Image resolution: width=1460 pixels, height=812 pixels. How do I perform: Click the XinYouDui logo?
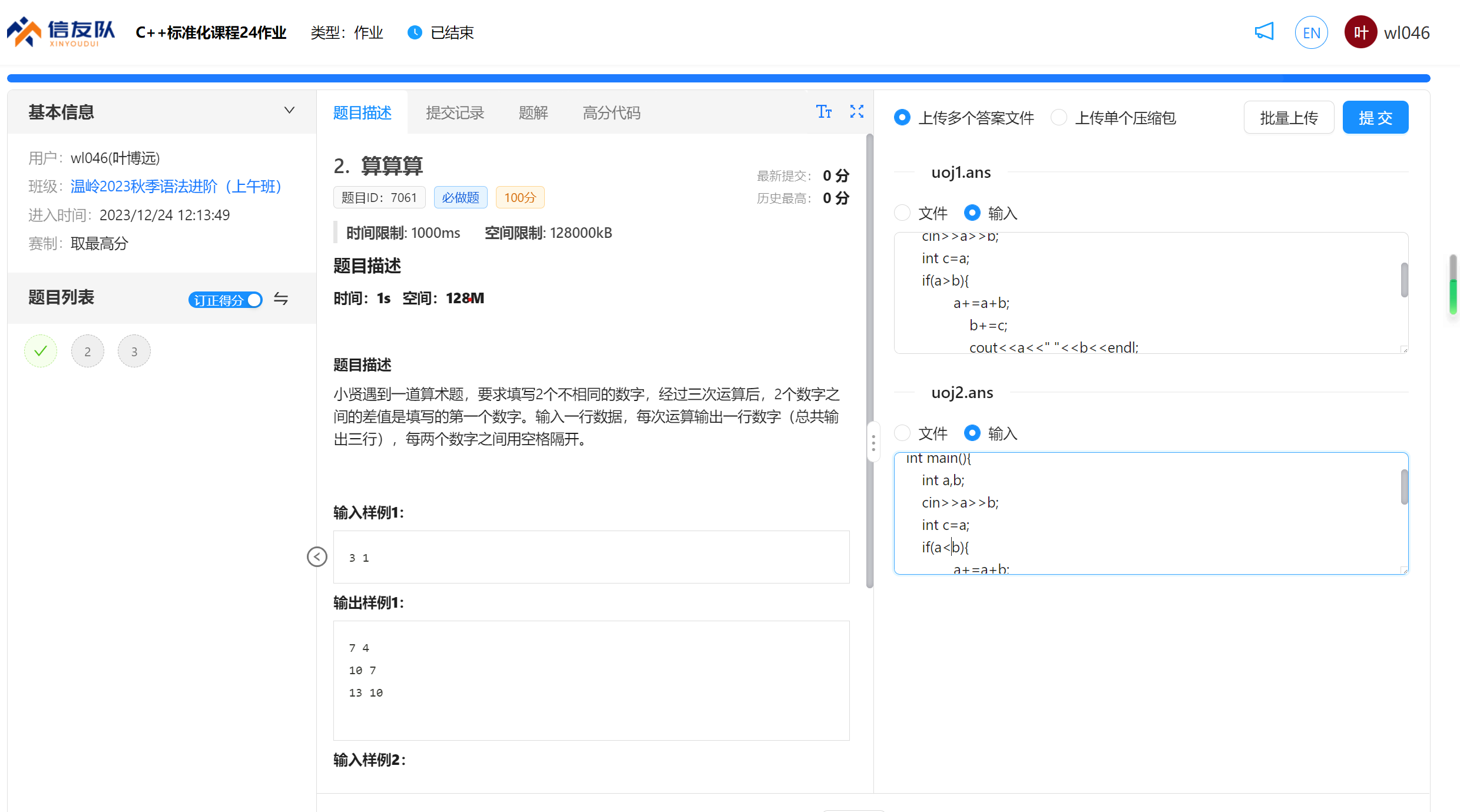(61, 32)
